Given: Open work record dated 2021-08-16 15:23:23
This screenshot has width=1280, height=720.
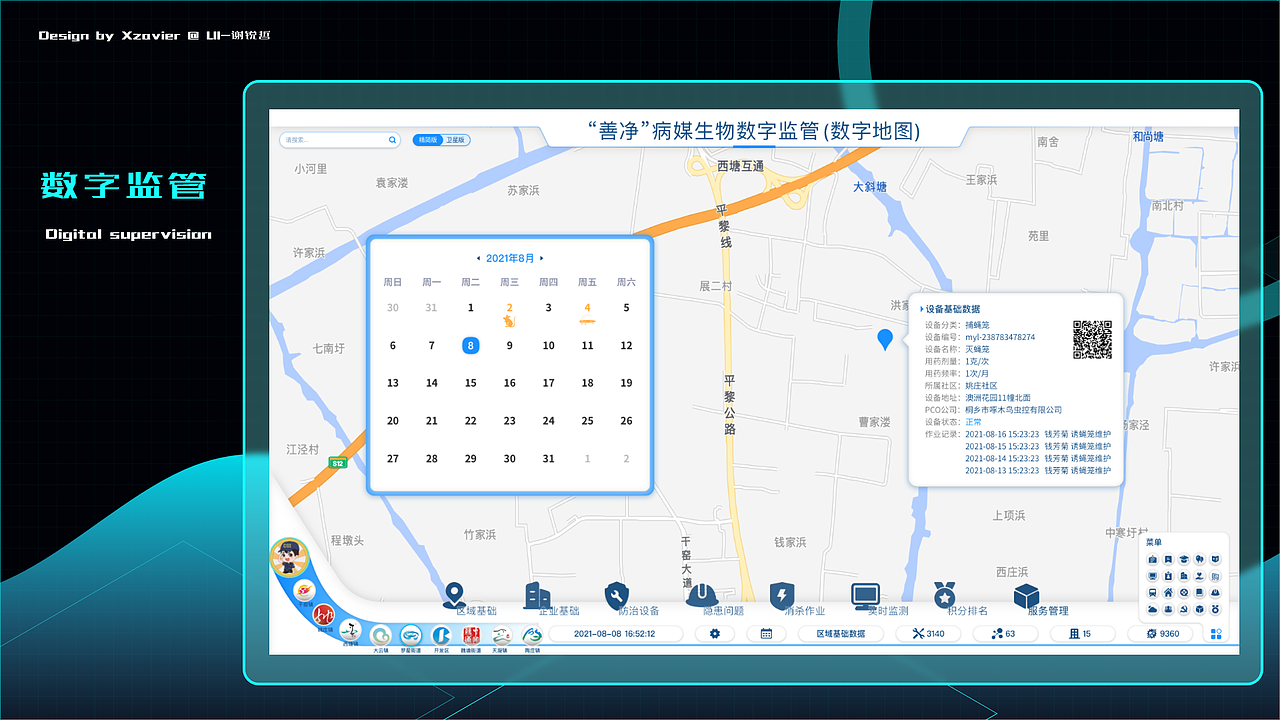Looking at the screenshot, I should click(x=1038, y=434).
